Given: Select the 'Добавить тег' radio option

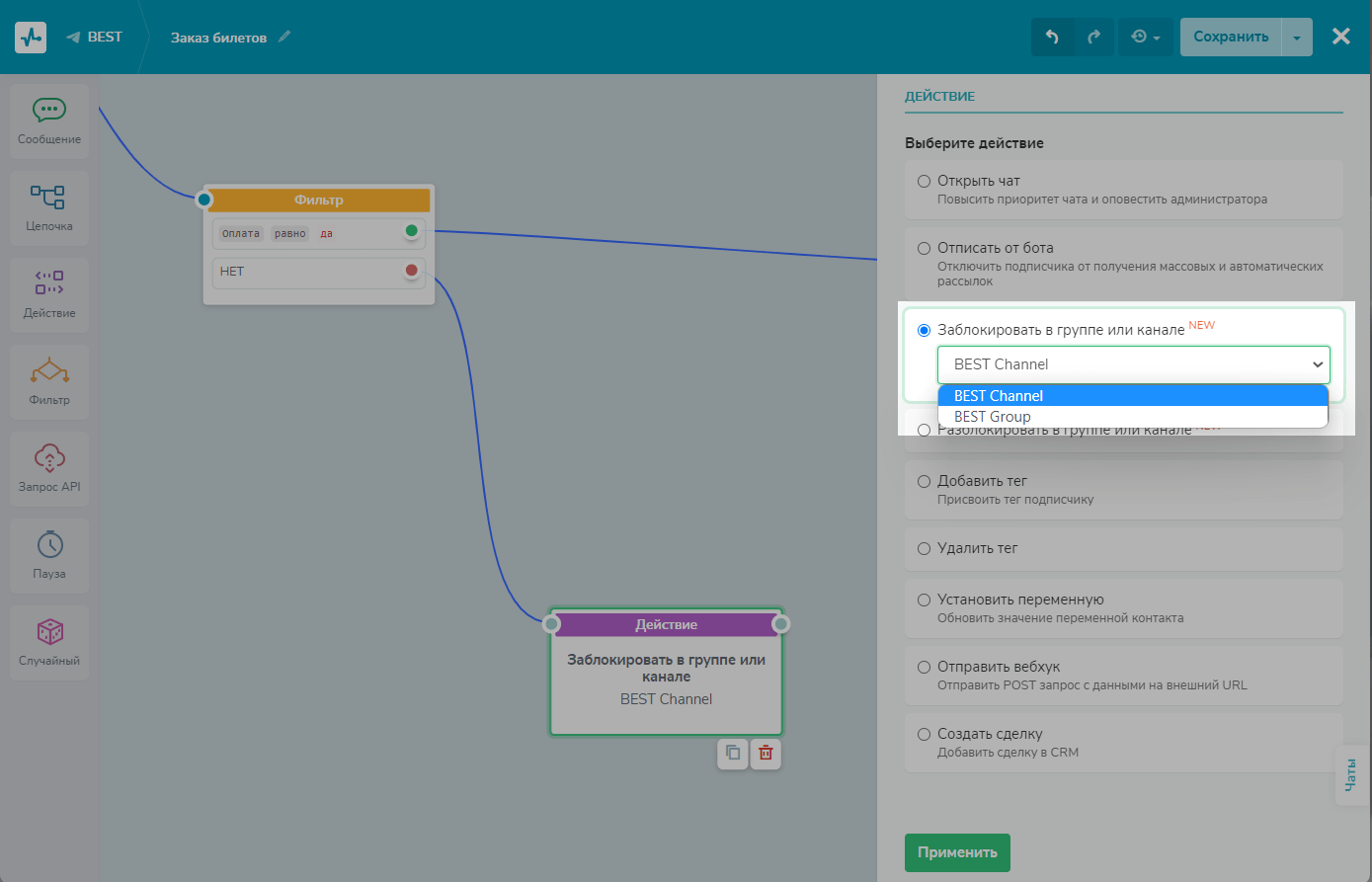Looking at the screenshot, I should click(925, 481).
